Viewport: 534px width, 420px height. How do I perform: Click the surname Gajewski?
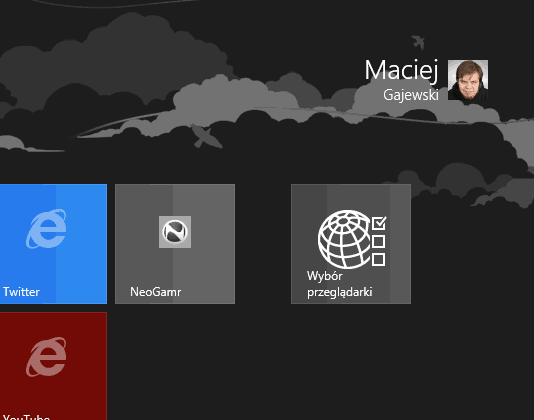click(x=411, y=95)
